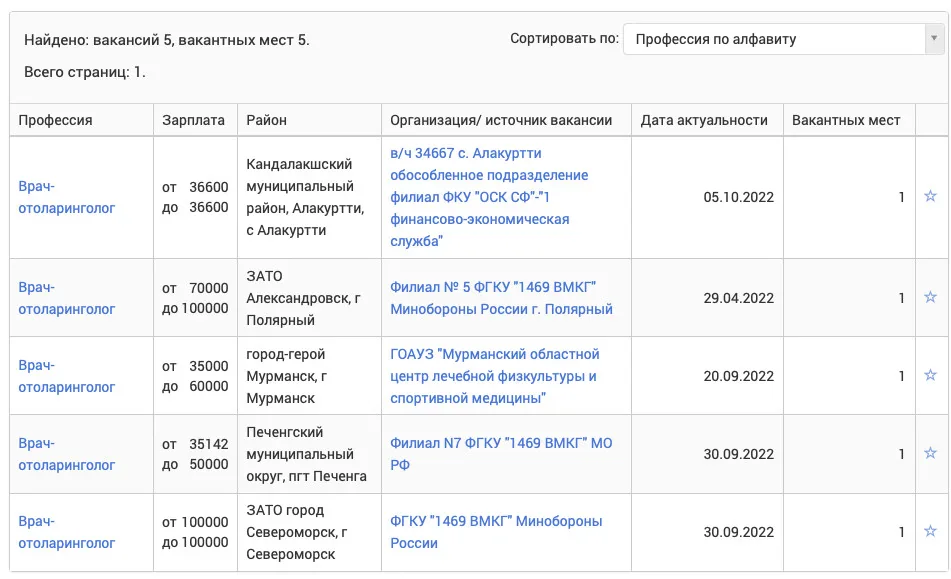Screen dimensions: 951x579
Task: Add Печенга vacancy to favorites star
Action: coord(930,453)
